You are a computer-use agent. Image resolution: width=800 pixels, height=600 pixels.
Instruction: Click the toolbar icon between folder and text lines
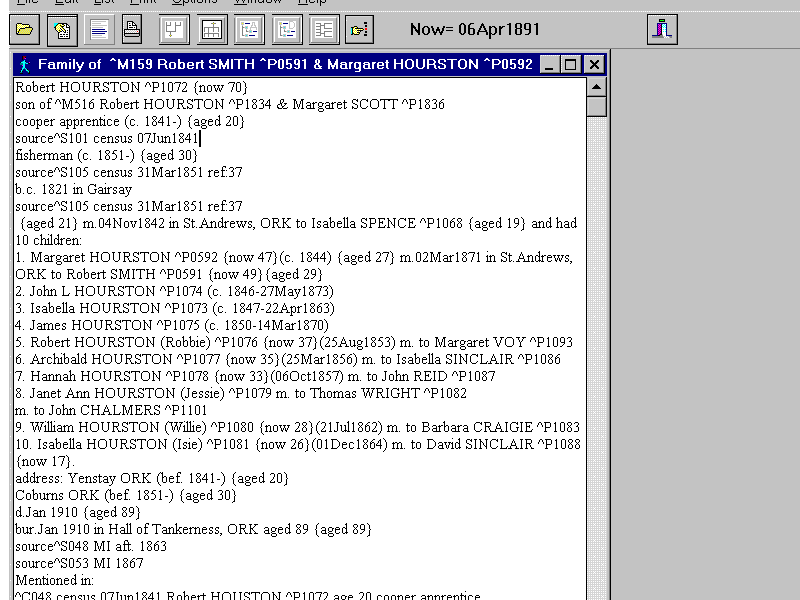[x=62, y=30]
